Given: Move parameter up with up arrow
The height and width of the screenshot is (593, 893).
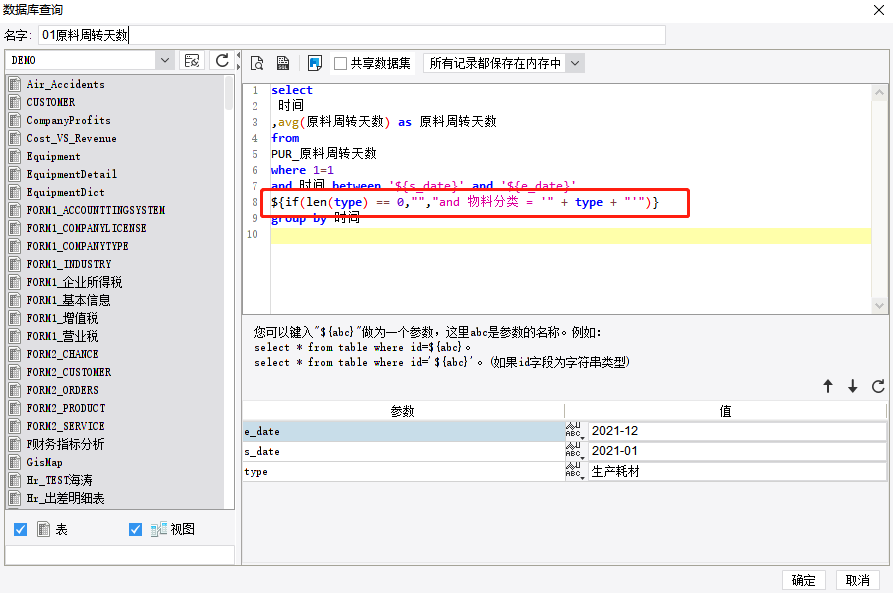Looking at the screenshot, I should point(828,386).
